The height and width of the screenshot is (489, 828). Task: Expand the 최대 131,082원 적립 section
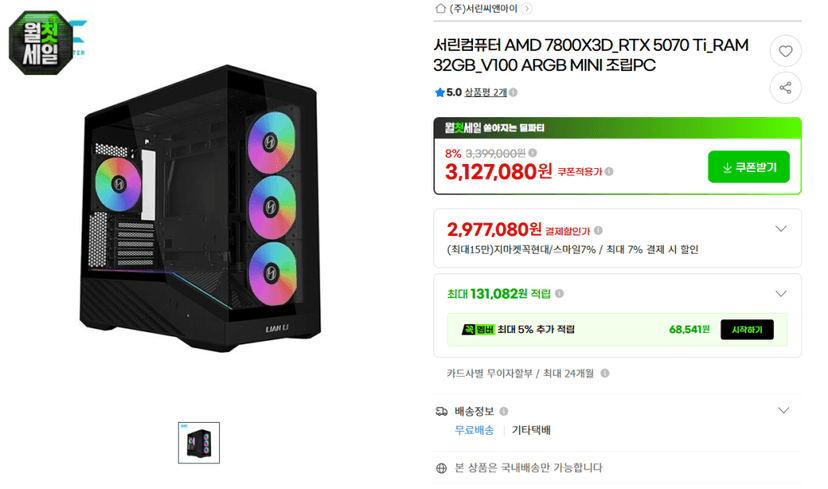[x=781, y=294]
